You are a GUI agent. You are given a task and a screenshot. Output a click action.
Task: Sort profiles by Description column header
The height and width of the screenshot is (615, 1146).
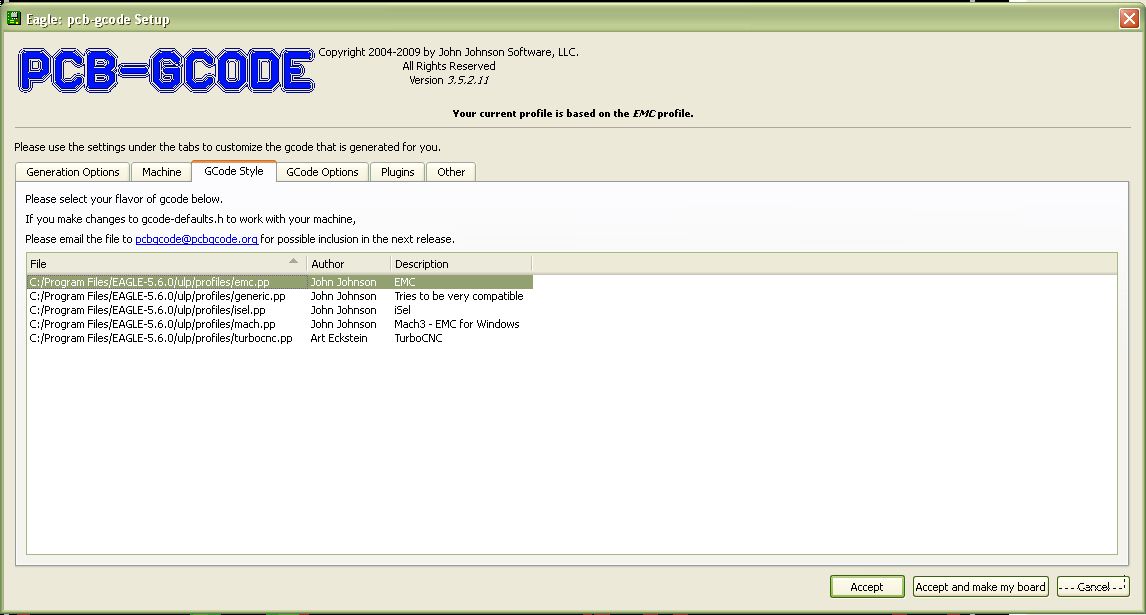point(460,264)
